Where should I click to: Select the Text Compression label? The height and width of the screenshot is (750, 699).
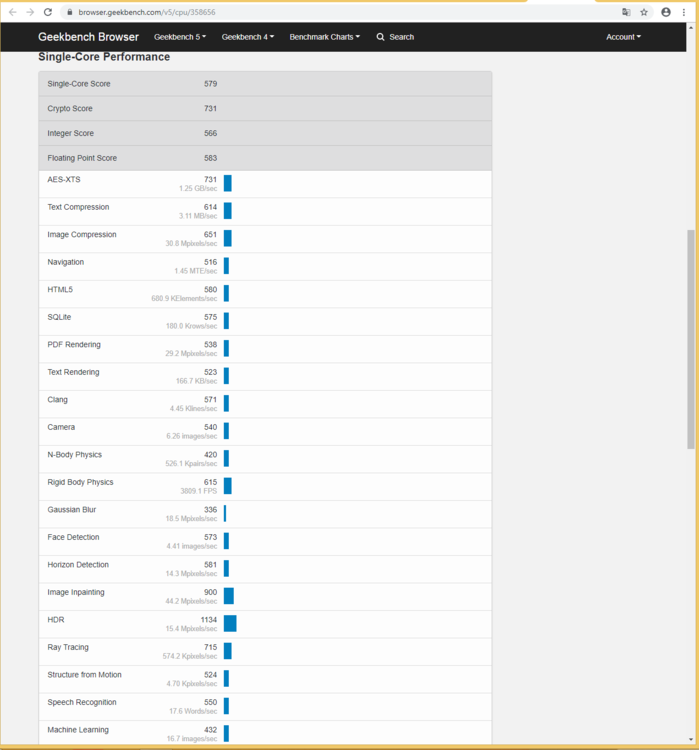(x=78, y=207)
